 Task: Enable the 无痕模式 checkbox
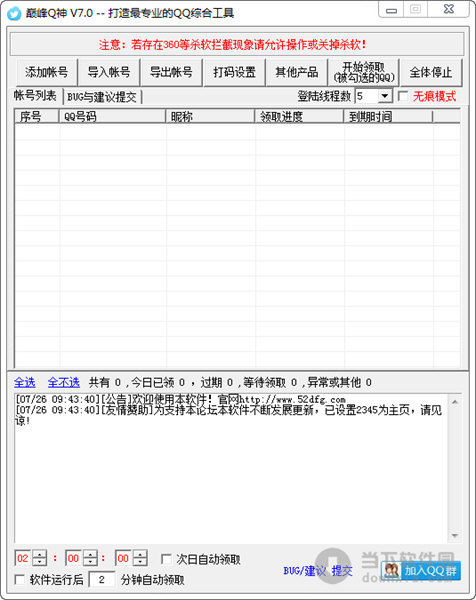click(x=403, y=96)
